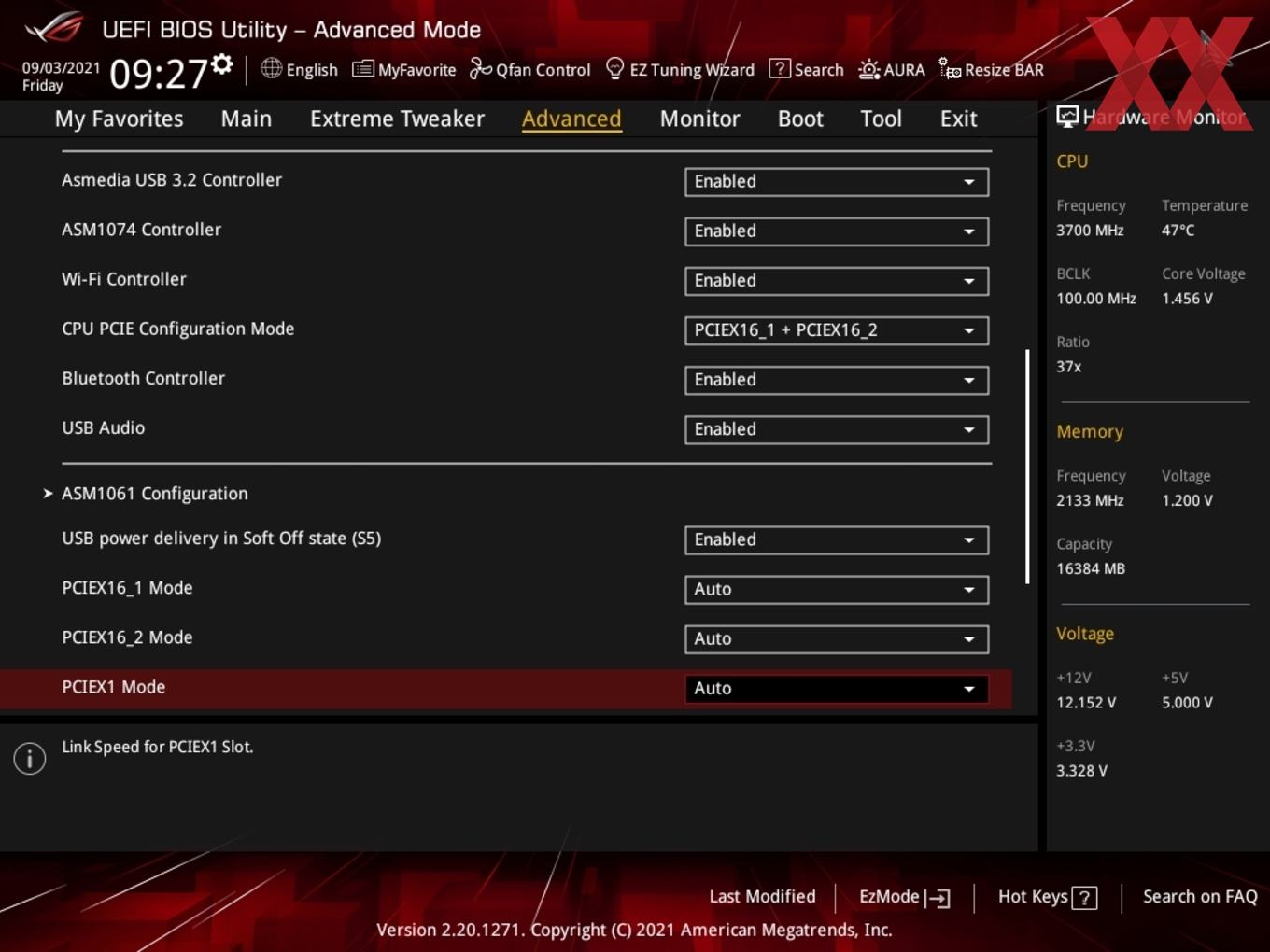
Task: Open CPU PCIE Configuration Mode dropdown
Action: point(836,329)
